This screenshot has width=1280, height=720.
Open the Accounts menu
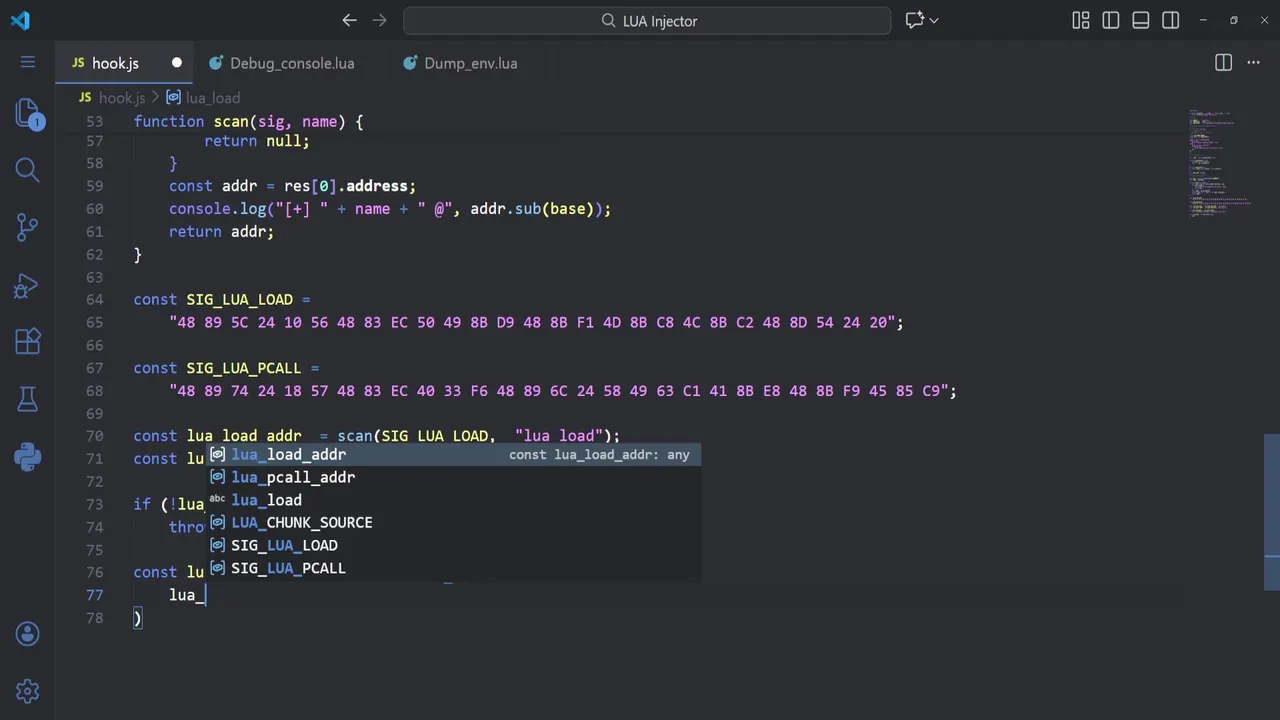pos(28,634)
